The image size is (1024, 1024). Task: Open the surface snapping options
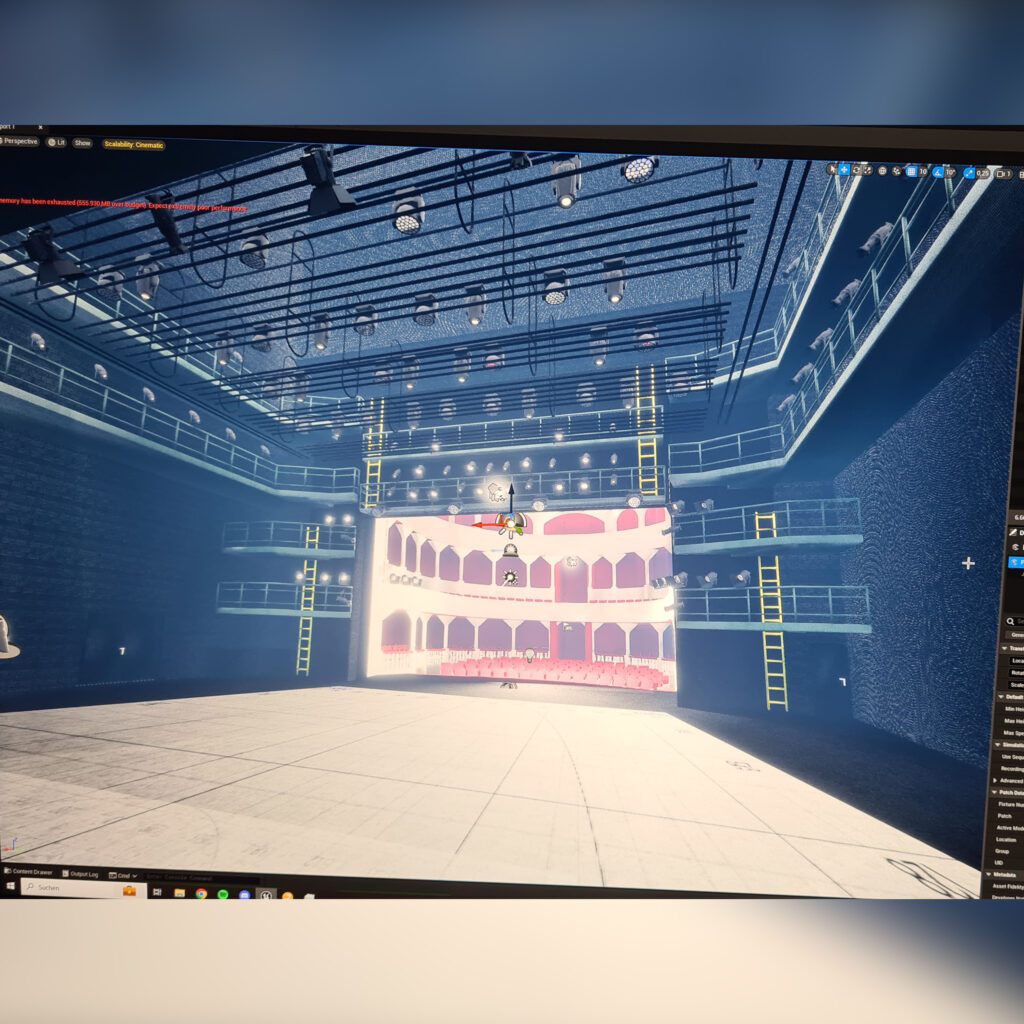[897, 171]
